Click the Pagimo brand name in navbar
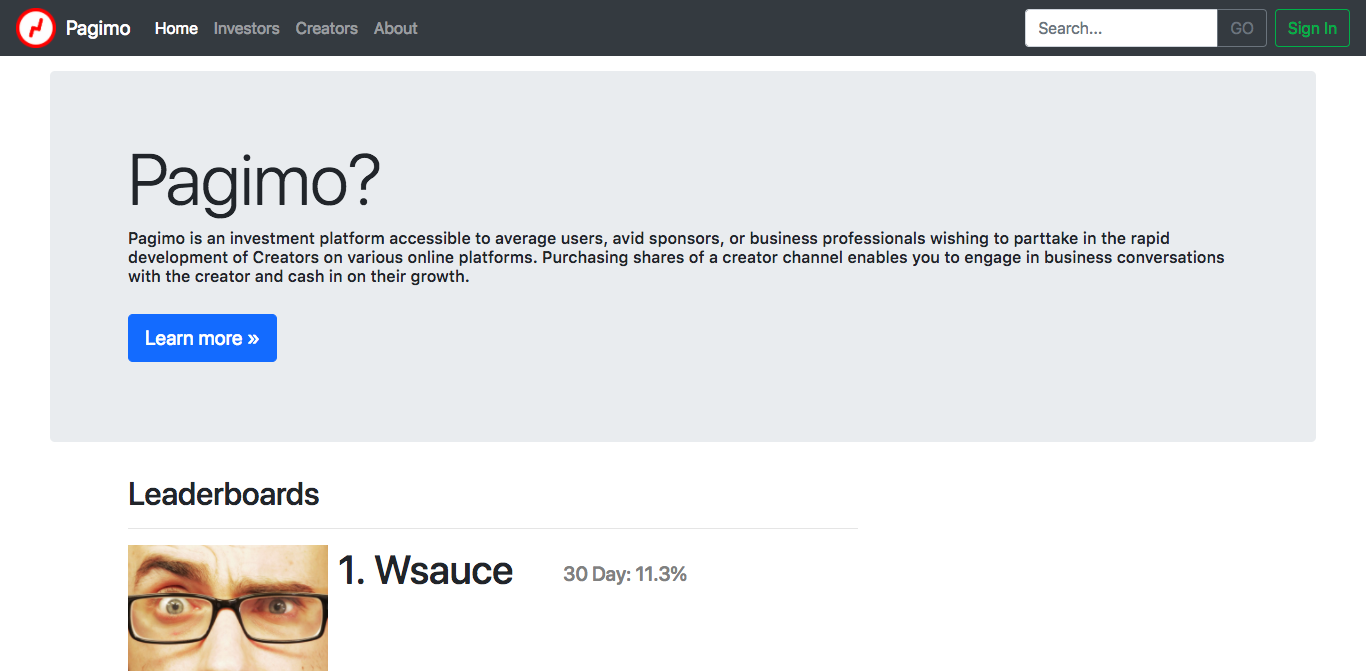 click(x=98, y=28)
